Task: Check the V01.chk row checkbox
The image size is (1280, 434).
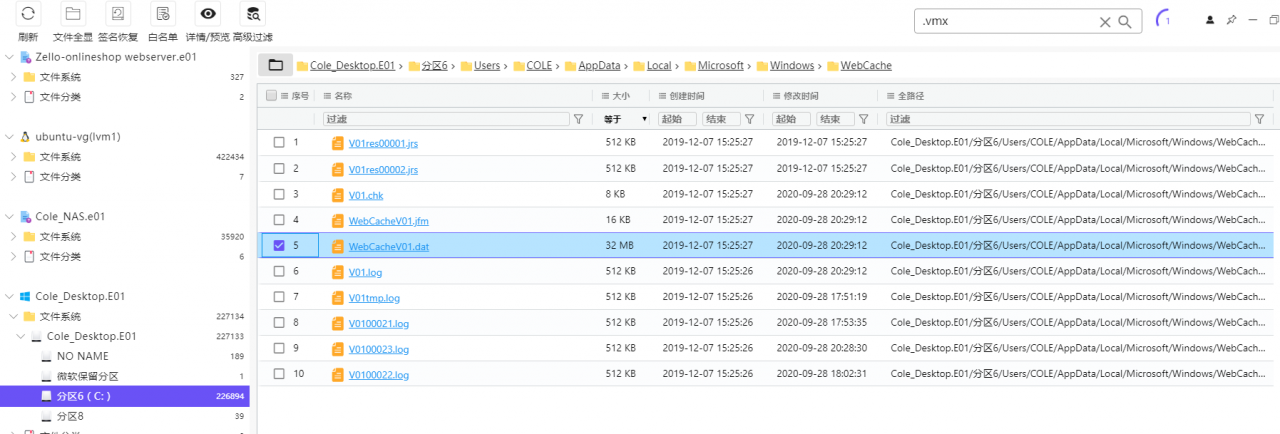Action: 279,194
